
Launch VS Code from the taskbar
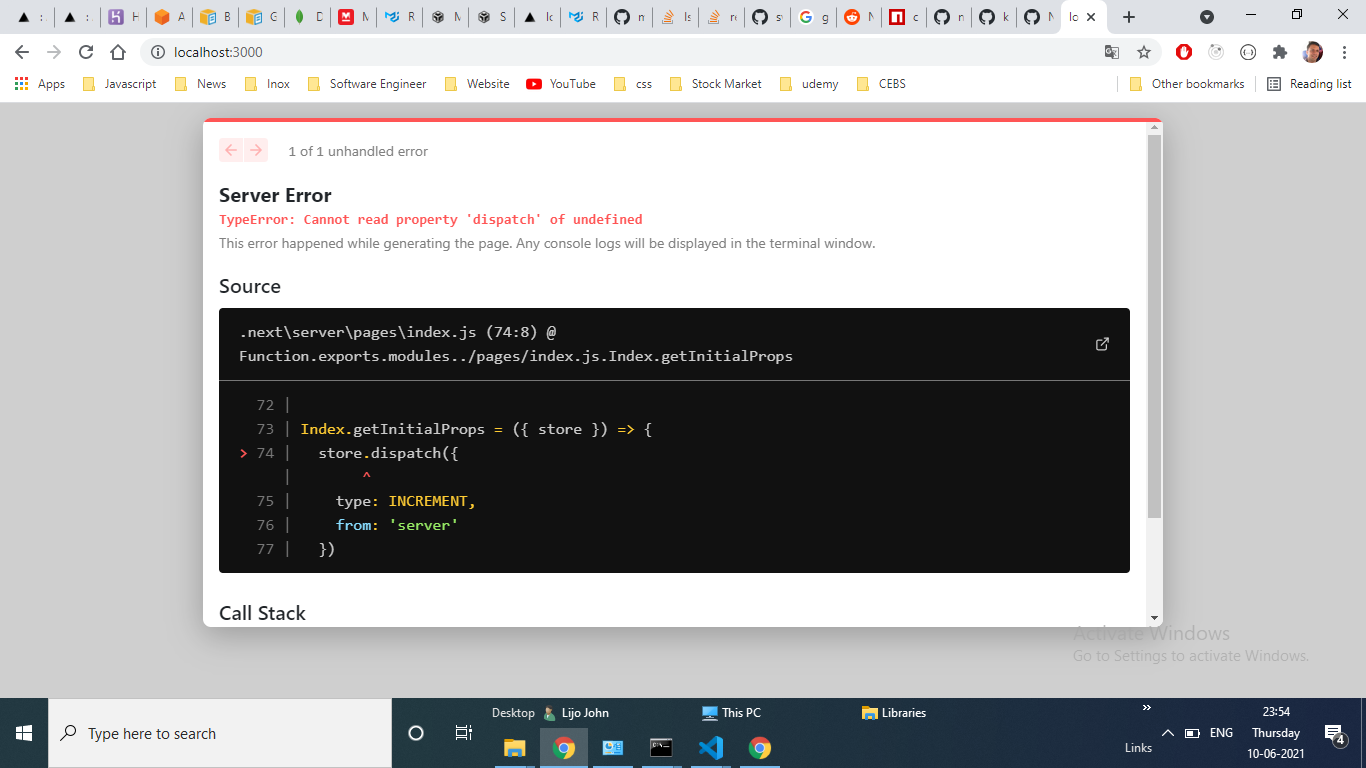711,747
